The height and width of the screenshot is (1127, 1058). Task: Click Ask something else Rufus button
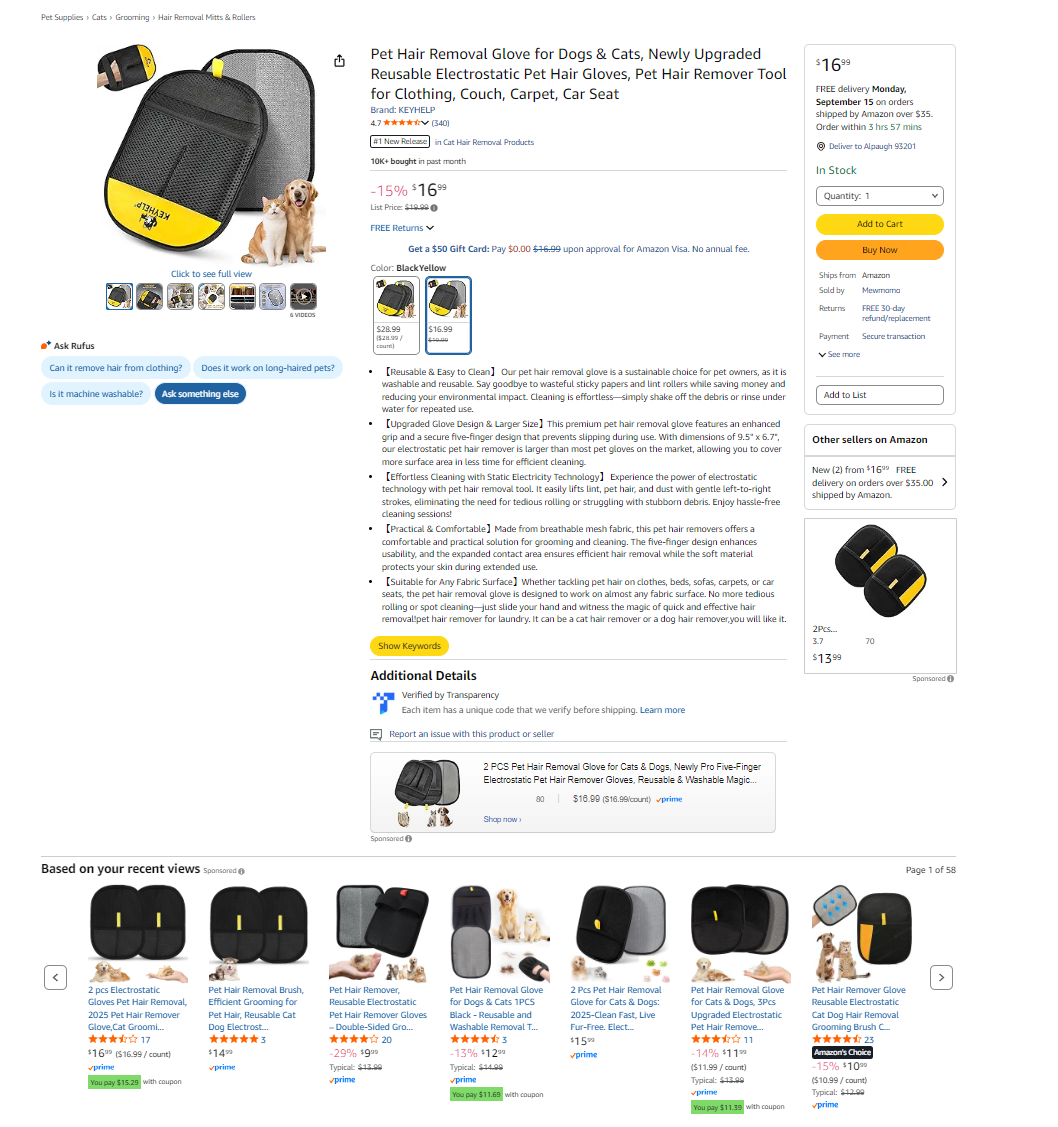click(200, 394)
